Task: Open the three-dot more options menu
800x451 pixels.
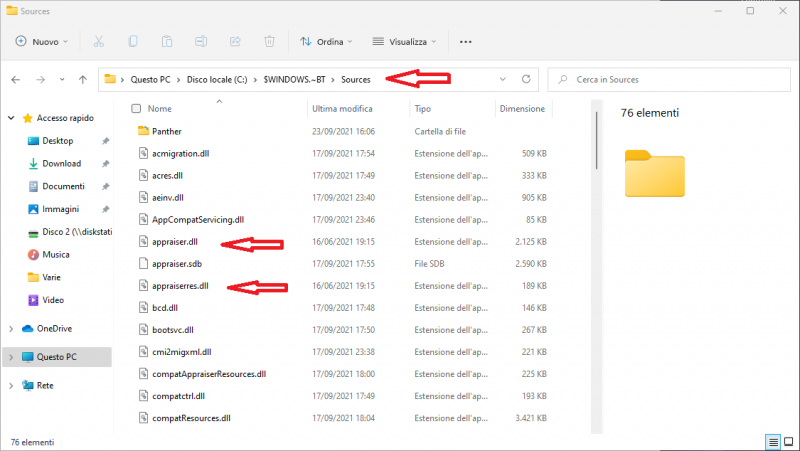Action: pyautogui.click(x=465, y=42)
